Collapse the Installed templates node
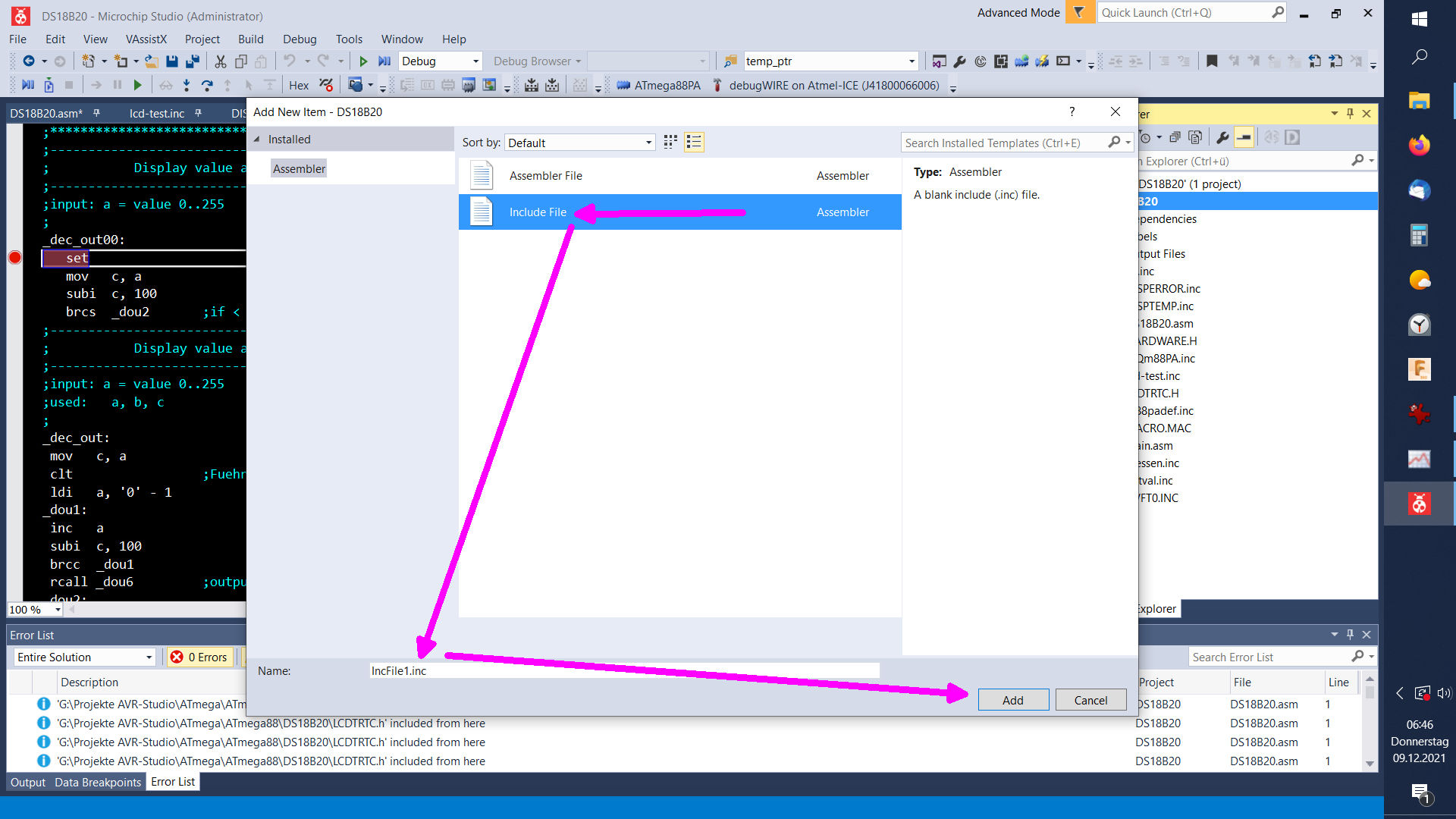The width and height of the screenshot is (1456, 819). 256,140
